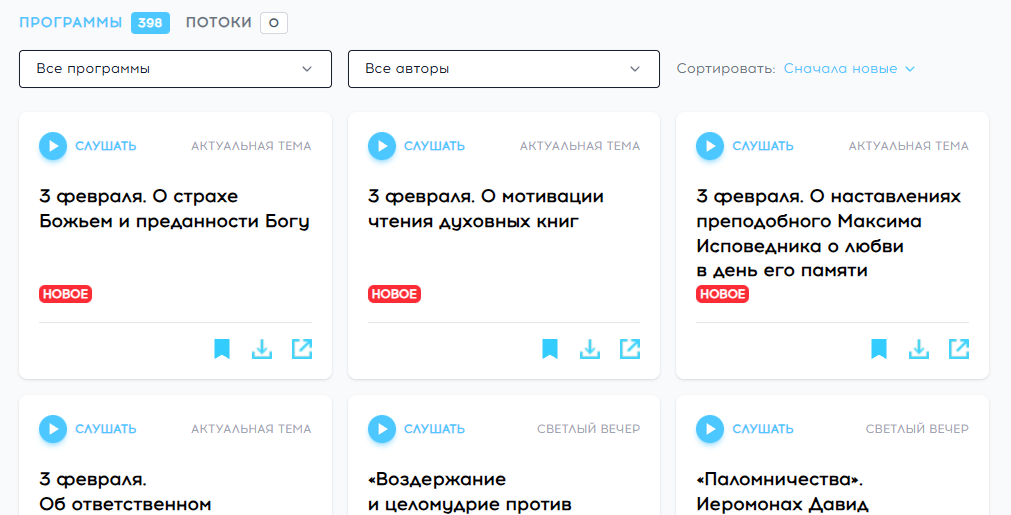This screenshot has height=515, width=1011.
Task: Click «Актуальная тема» on «Об ответственном» card
Action: pos(251,429)
